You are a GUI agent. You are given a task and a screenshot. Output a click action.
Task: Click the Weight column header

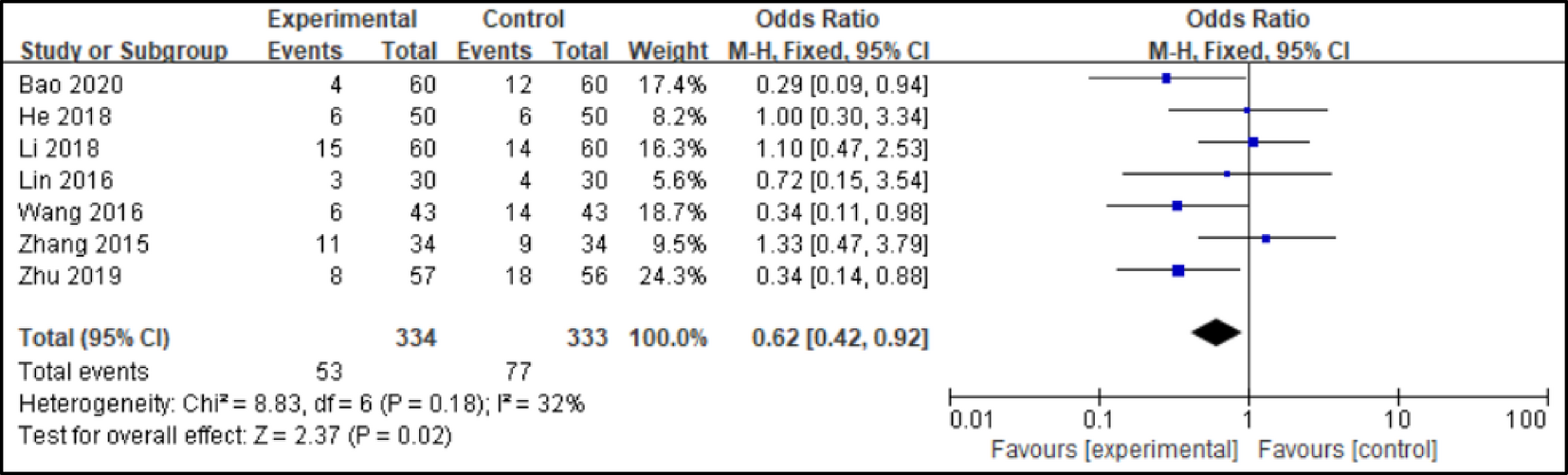pos(667,51)
